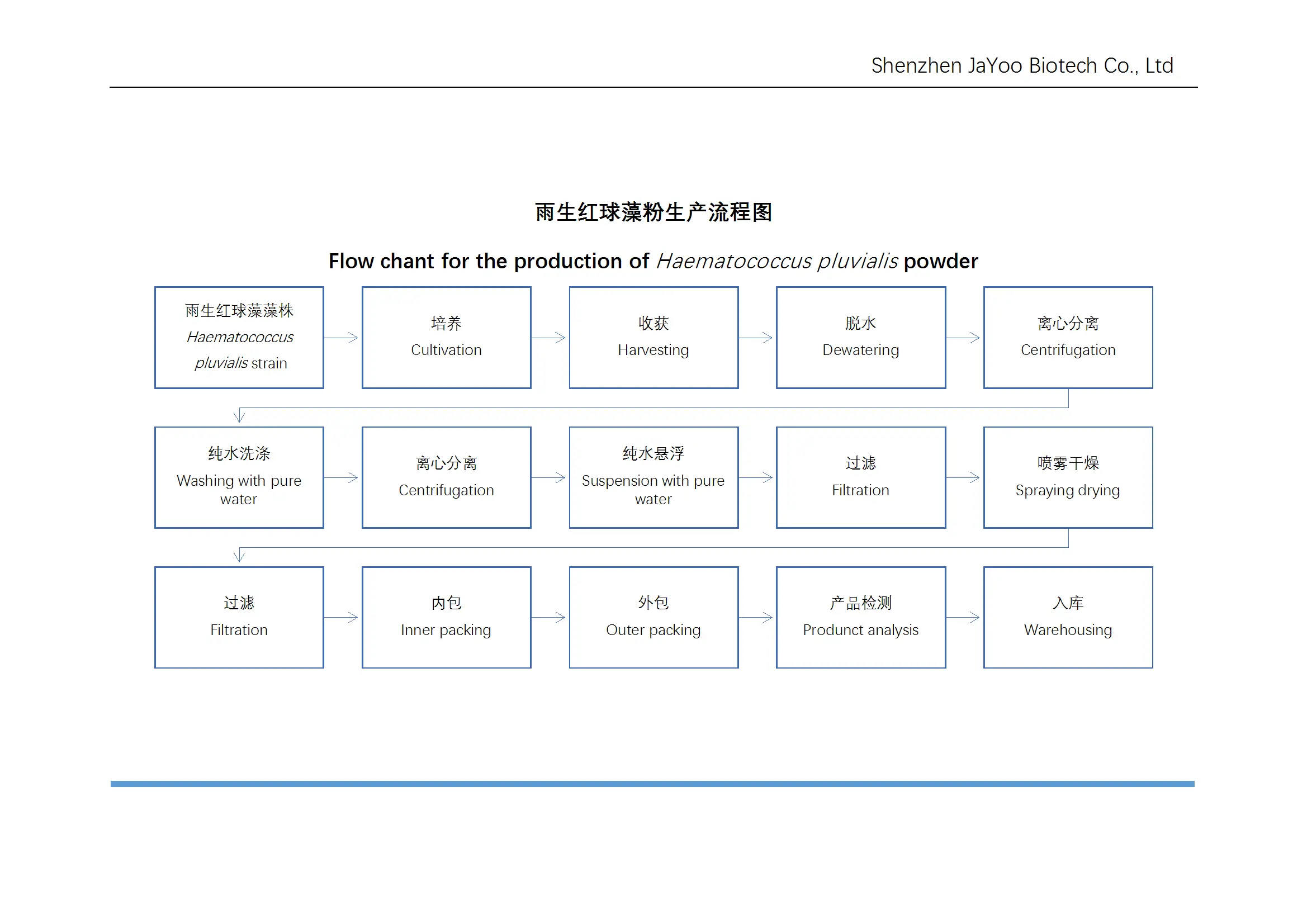The width and height of the screenshot is (1307, 924).
Task: Select the first-row Centrifugation box
Action: [1068, 338]
